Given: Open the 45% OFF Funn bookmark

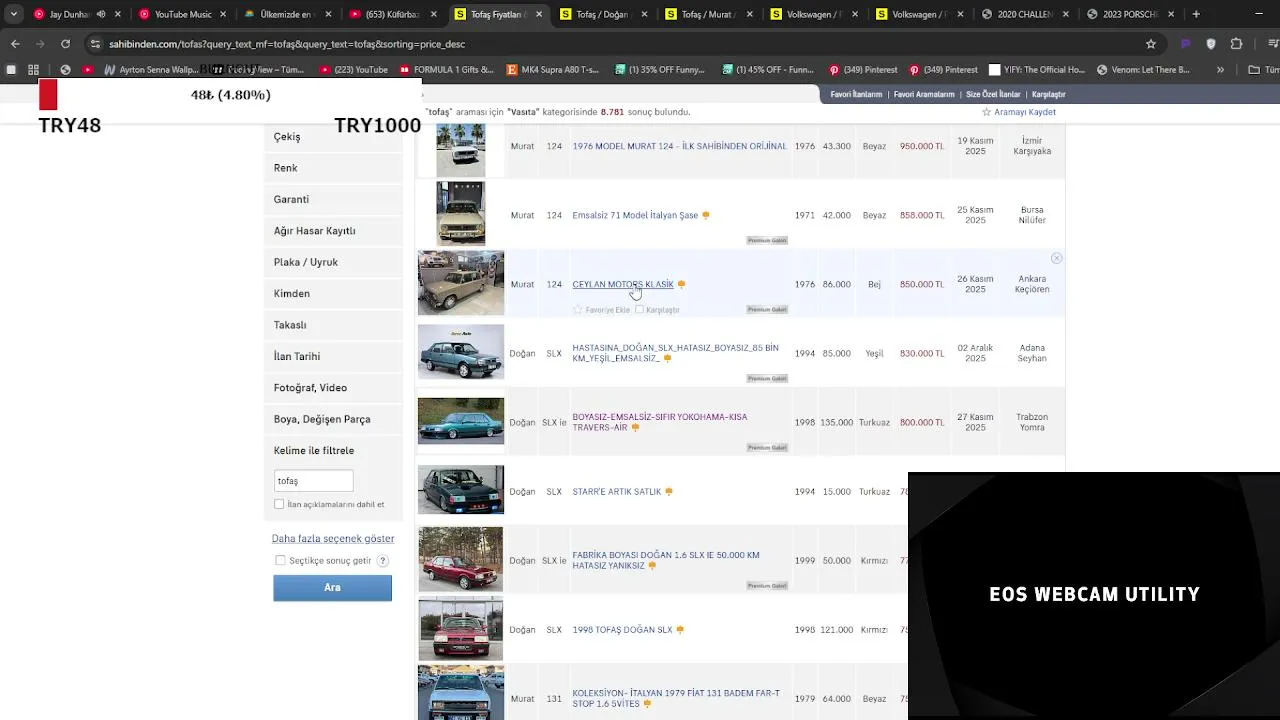Looking at the screenshot, I should tap(767, 70).
